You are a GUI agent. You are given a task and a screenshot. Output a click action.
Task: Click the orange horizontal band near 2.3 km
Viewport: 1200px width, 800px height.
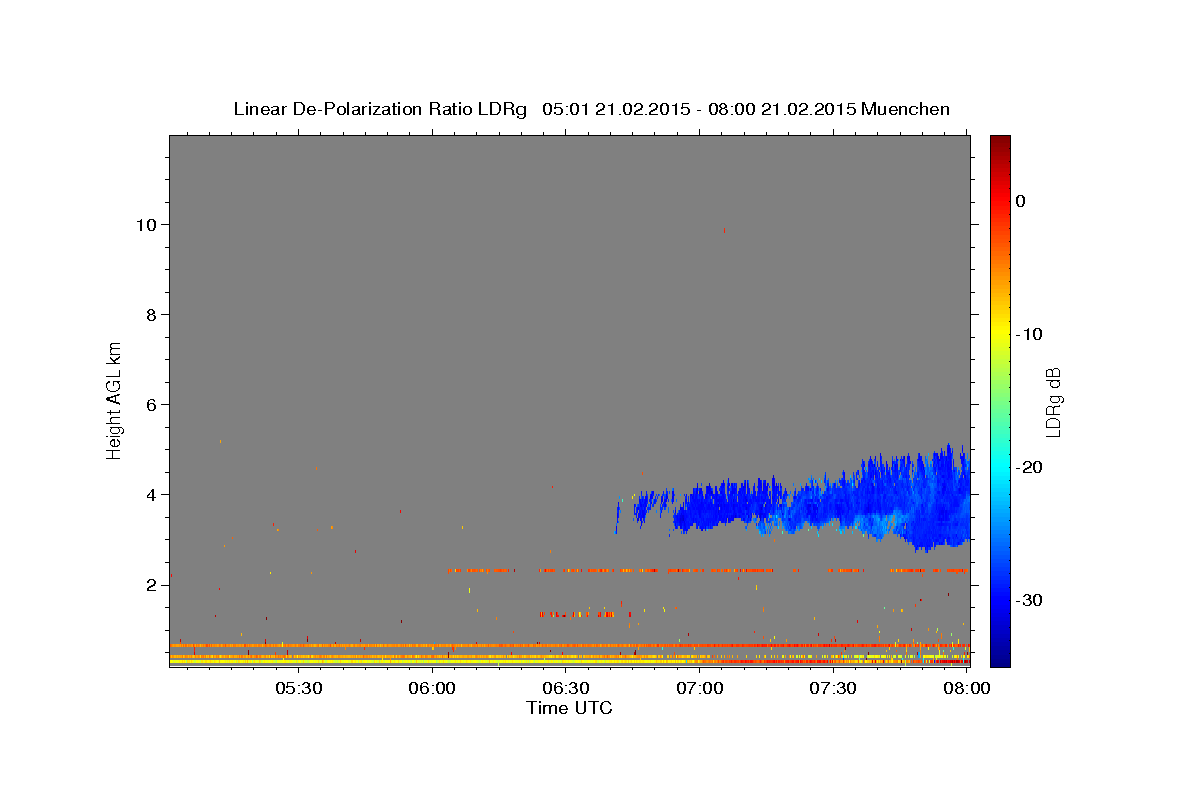(708, 570)
